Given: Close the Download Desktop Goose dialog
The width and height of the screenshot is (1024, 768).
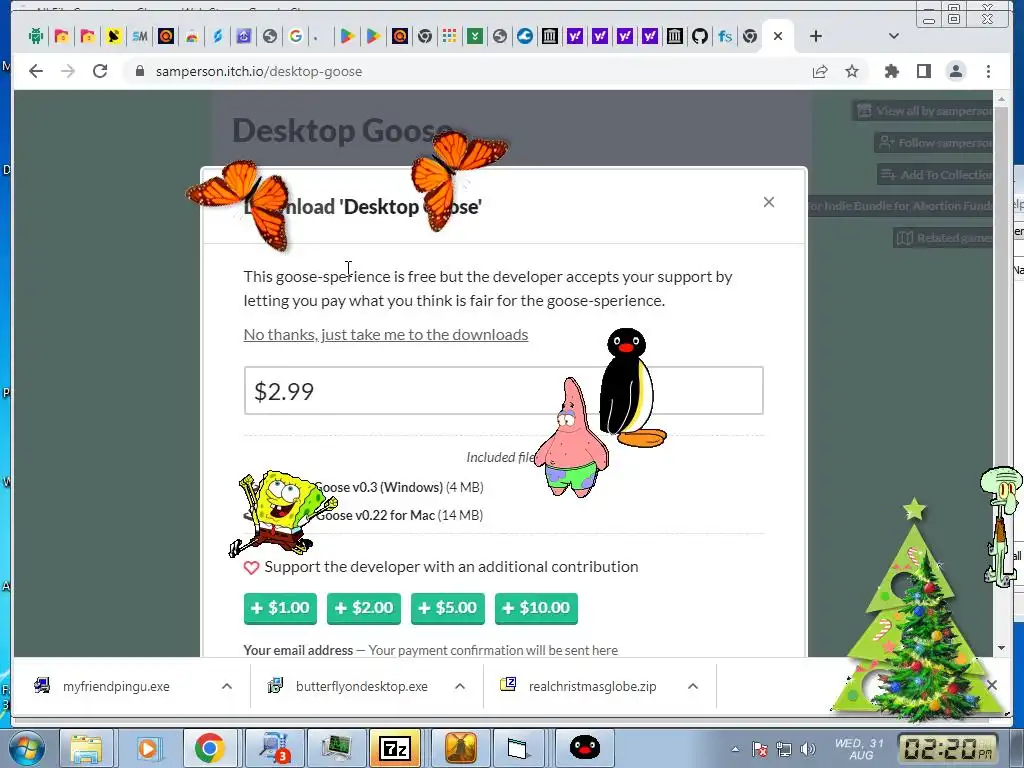Looking at the screenshot, I should click(x=769, y=202).
